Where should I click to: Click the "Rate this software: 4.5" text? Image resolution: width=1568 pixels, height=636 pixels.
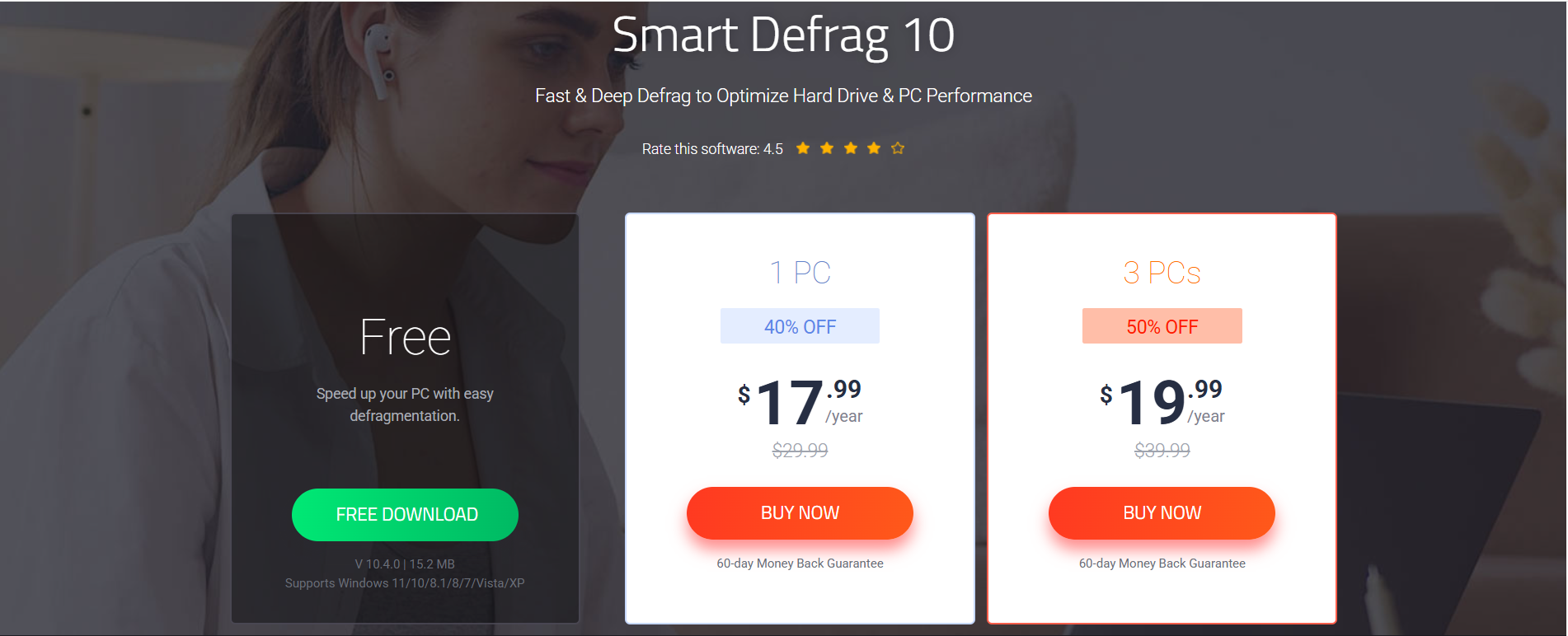tap(712, 149)
